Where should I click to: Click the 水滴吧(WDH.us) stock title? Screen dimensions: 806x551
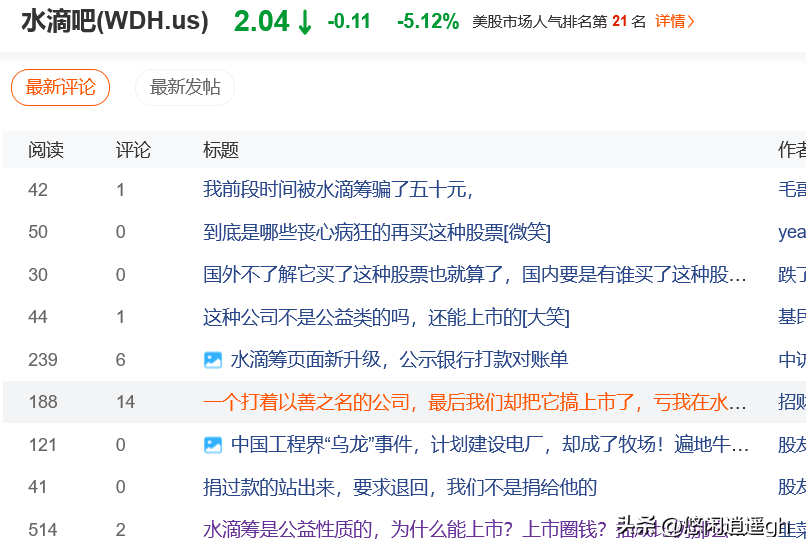(115, 21)
